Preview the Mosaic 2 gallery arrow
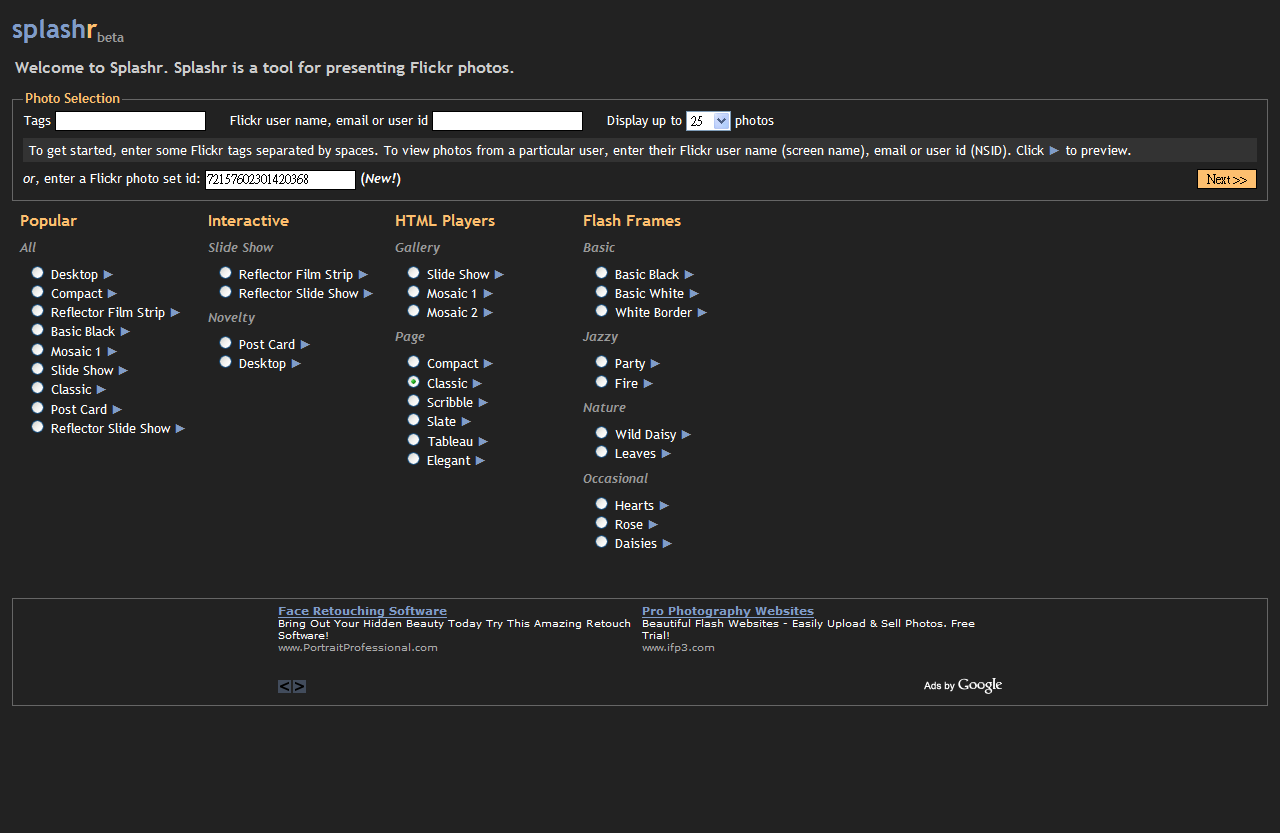This screenshot has width=1280, height=833. coord(488,313)
